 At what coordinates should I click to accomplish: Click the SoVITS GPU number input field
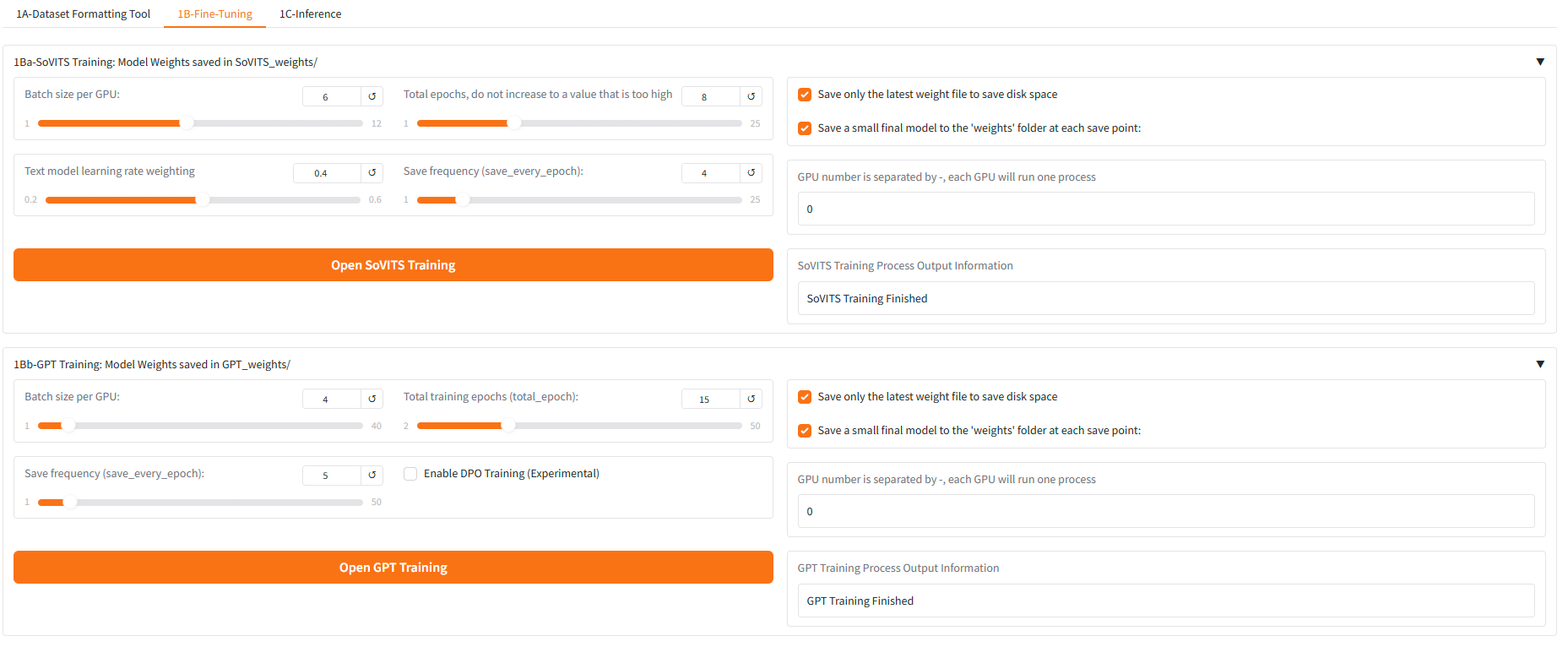(x=1166, y=209)
